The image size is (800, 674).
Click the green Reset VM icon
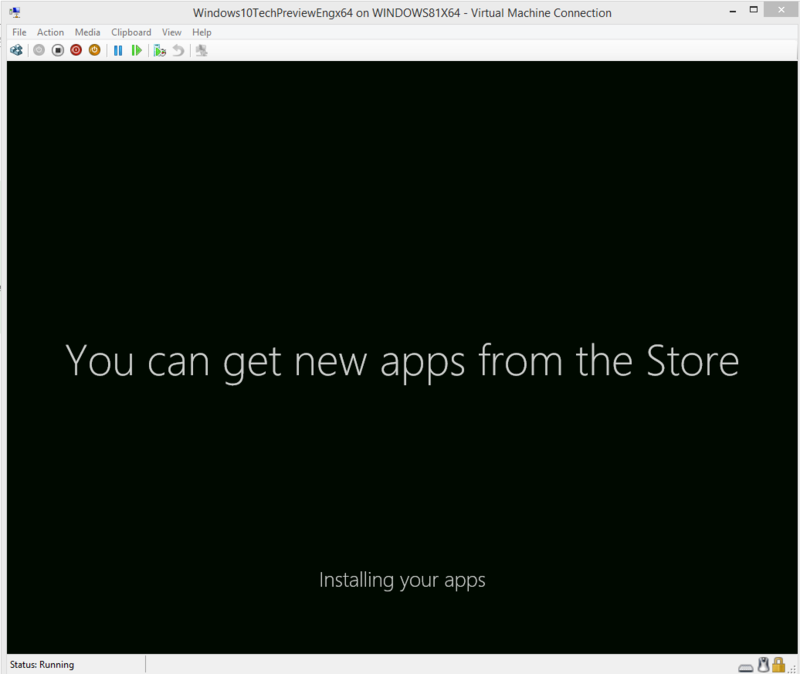pos(136,51)
